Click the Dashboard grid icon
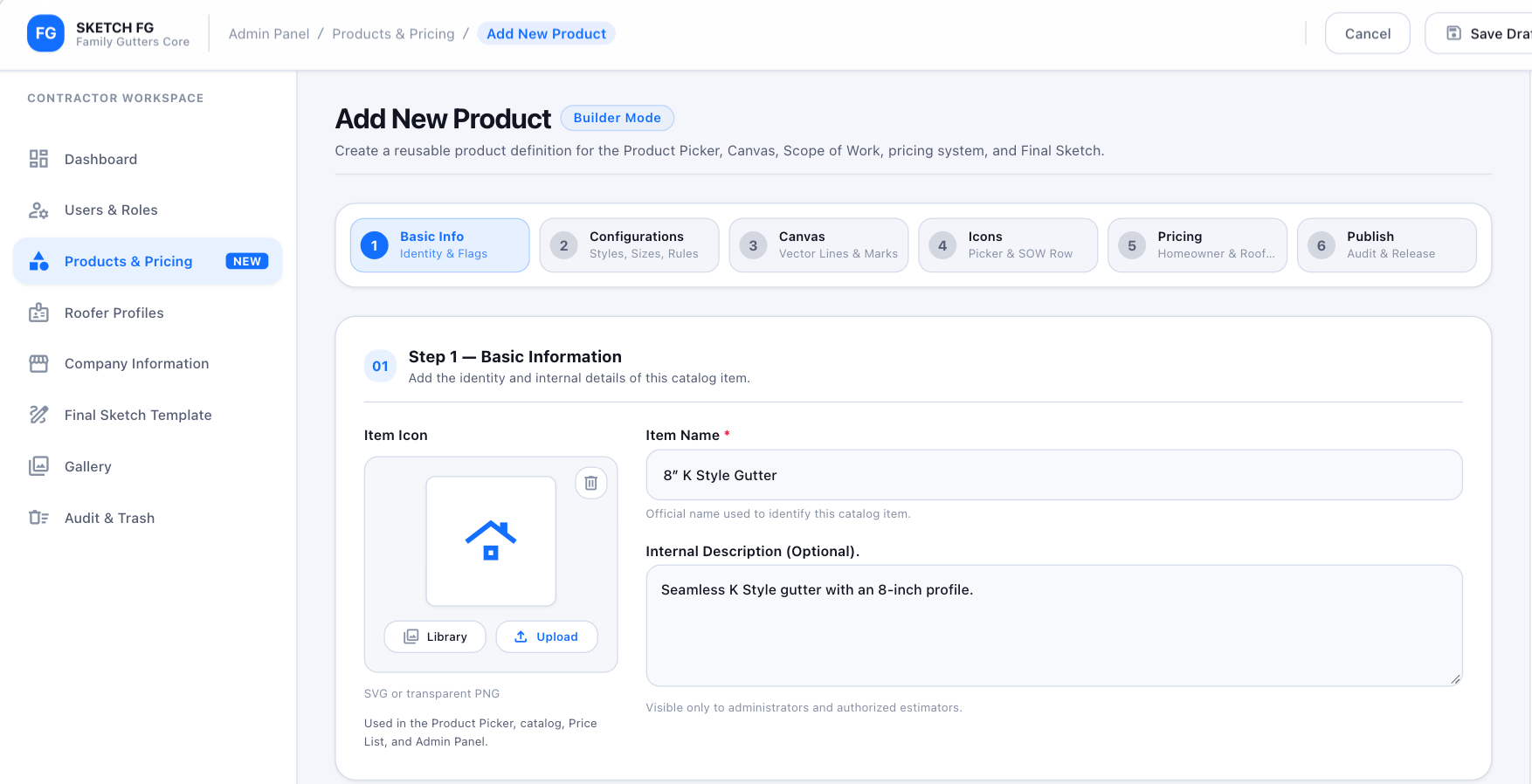The image size is (1532, 784). point(38,159)
